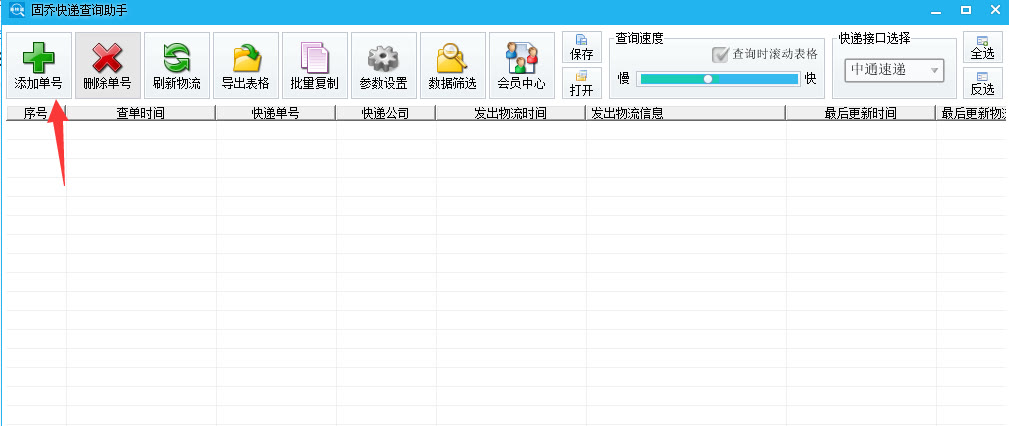The width and height of the screenshot is (1009, 426).
Task: Toggle 查询时滚动表格 checkbox
Action: [720, 54]
